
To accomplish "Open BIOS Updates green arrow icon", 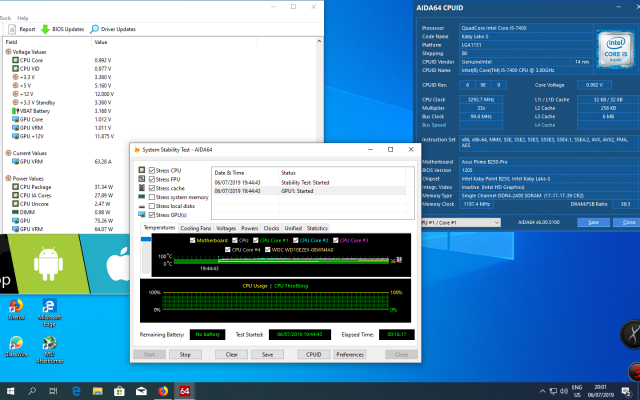I will tap(45, 29).
